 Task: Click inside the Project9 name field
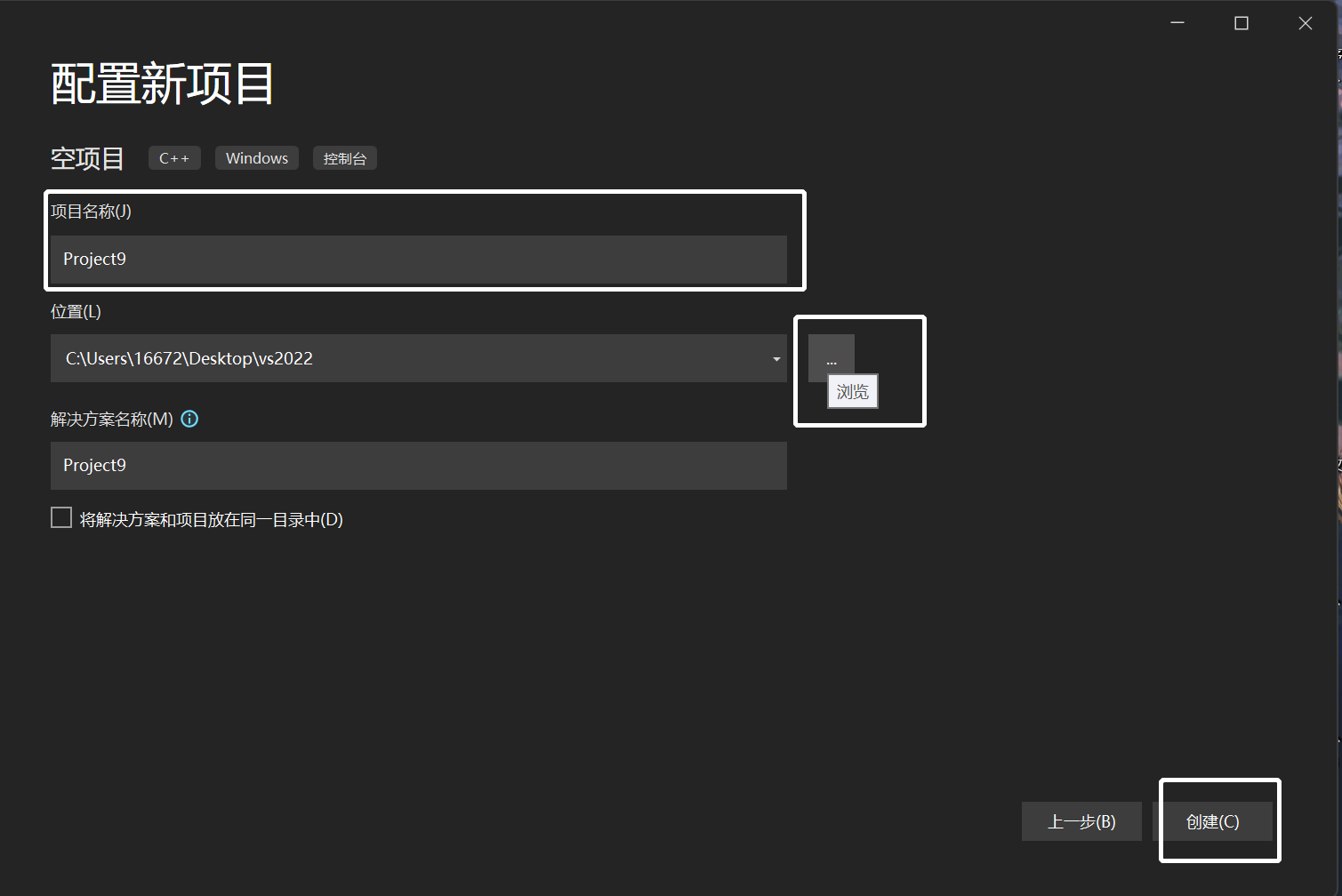[418, 260]
